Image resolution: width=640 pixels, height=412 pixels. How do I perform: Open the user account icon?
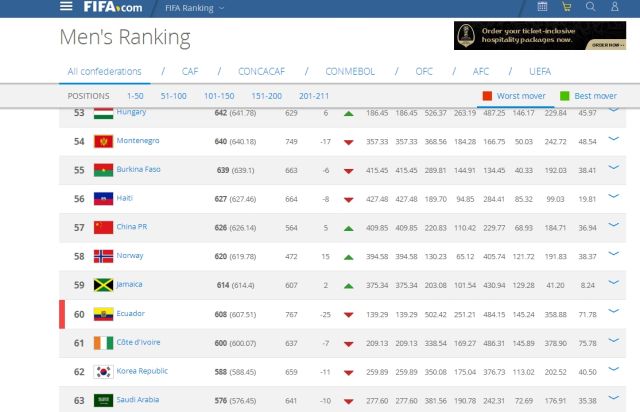pos(616,7)
